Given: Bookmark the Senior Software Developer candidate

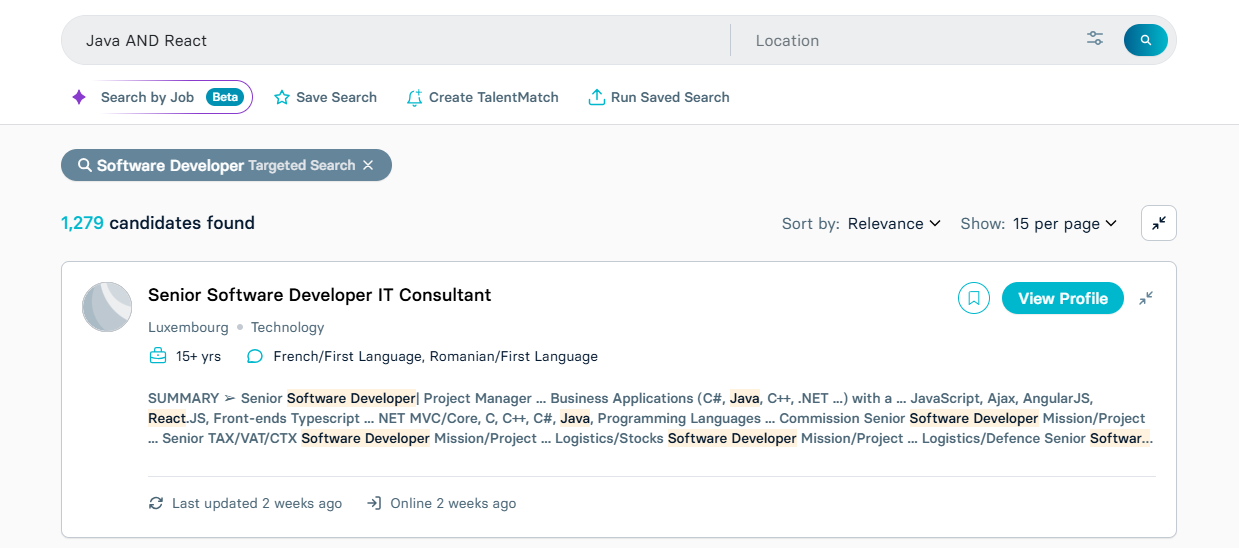Looking at the screenshot, I should tap(974, 298).
